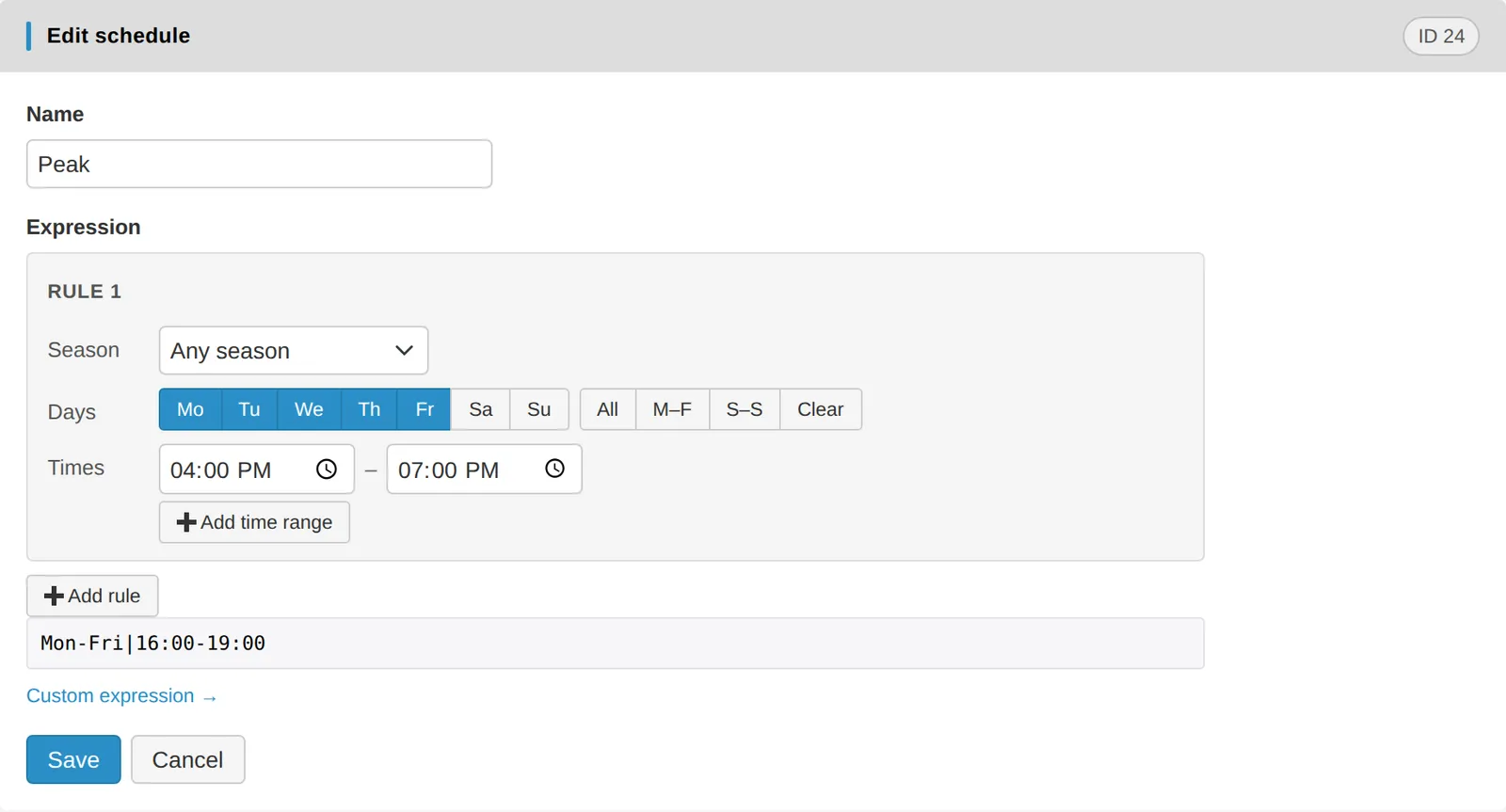Open the Season dropdown
The height and width of the screenshot is (812, 1506).
(x=294, y=350)
